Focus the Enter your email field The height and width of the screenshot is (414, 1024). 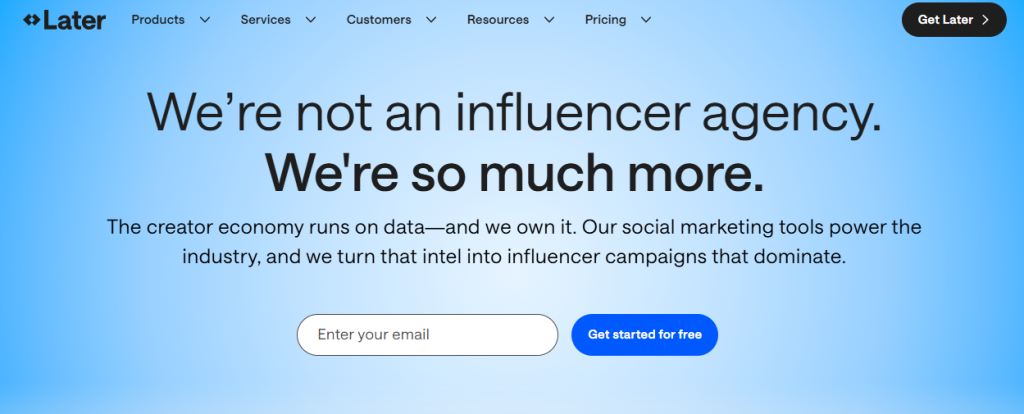click(x=427, y=335)
